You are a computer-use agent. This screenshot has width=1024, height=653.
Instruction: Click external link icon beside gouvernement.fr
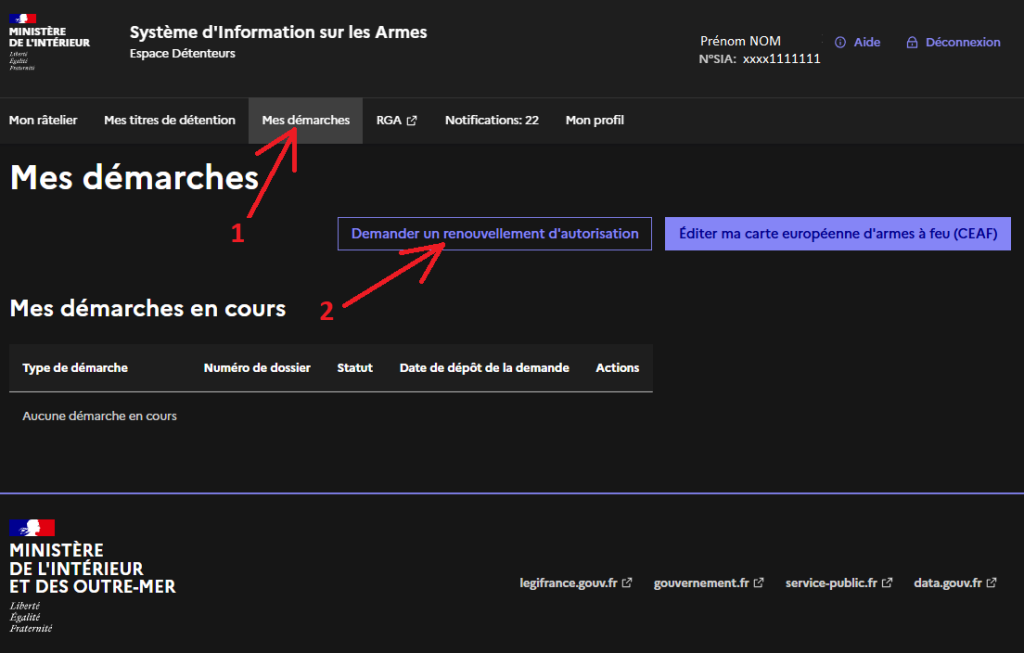[x=759, y=583]
